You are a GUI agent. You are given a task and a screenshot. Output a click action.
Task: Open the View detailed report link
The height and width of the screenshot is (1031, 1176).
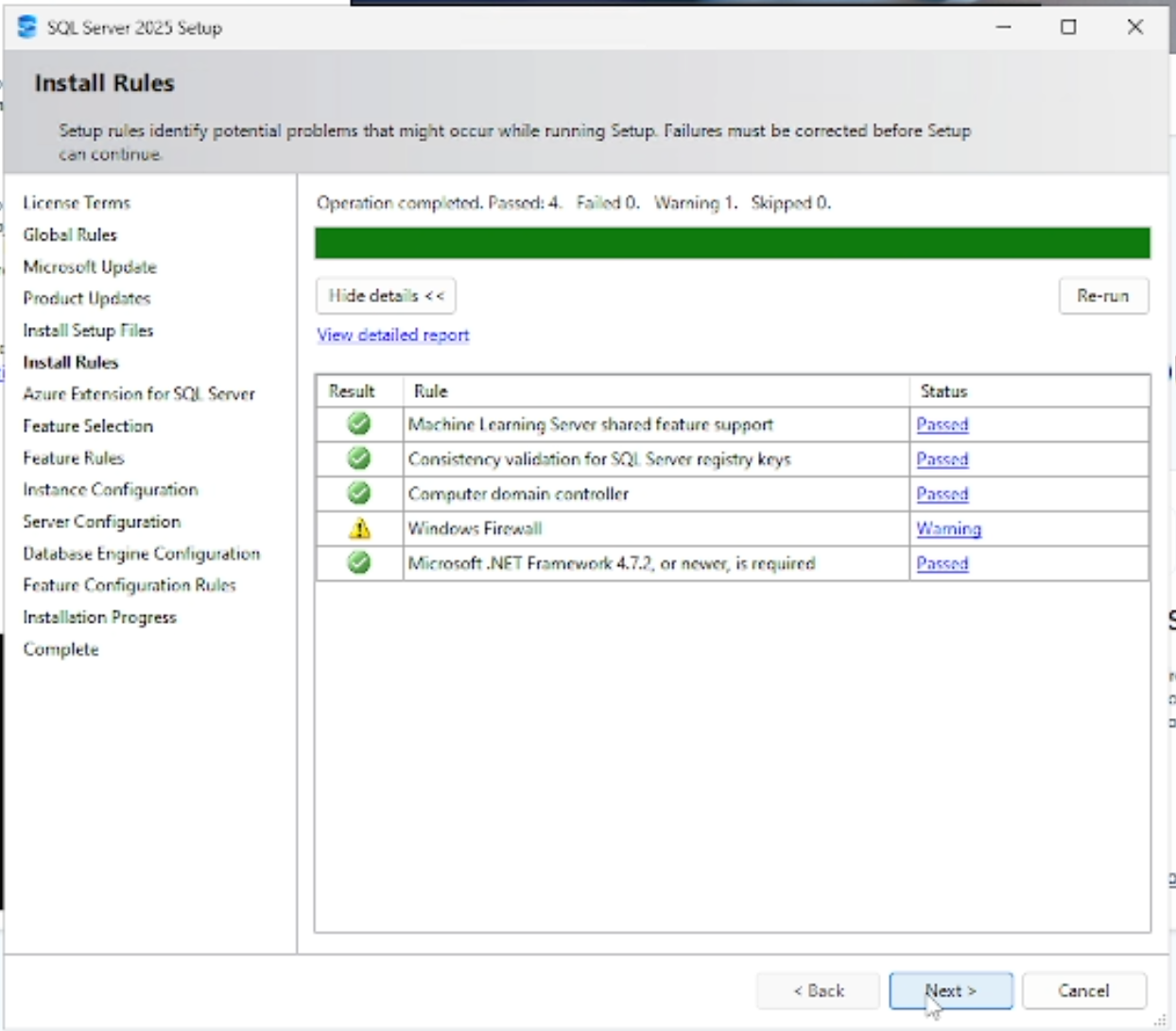pyautogui.click(x=392, y=335)
